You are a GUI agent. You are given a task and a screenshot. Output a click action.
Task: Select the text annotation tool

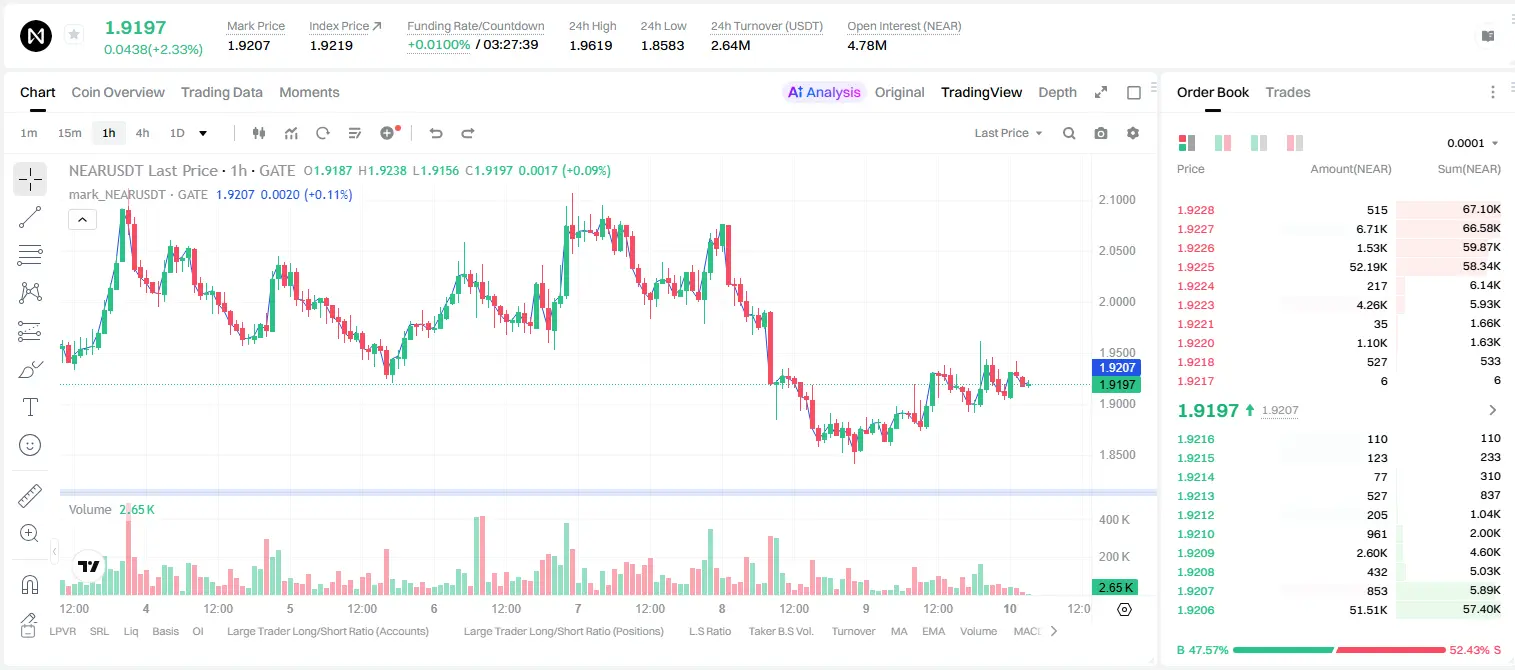[30, 407]
